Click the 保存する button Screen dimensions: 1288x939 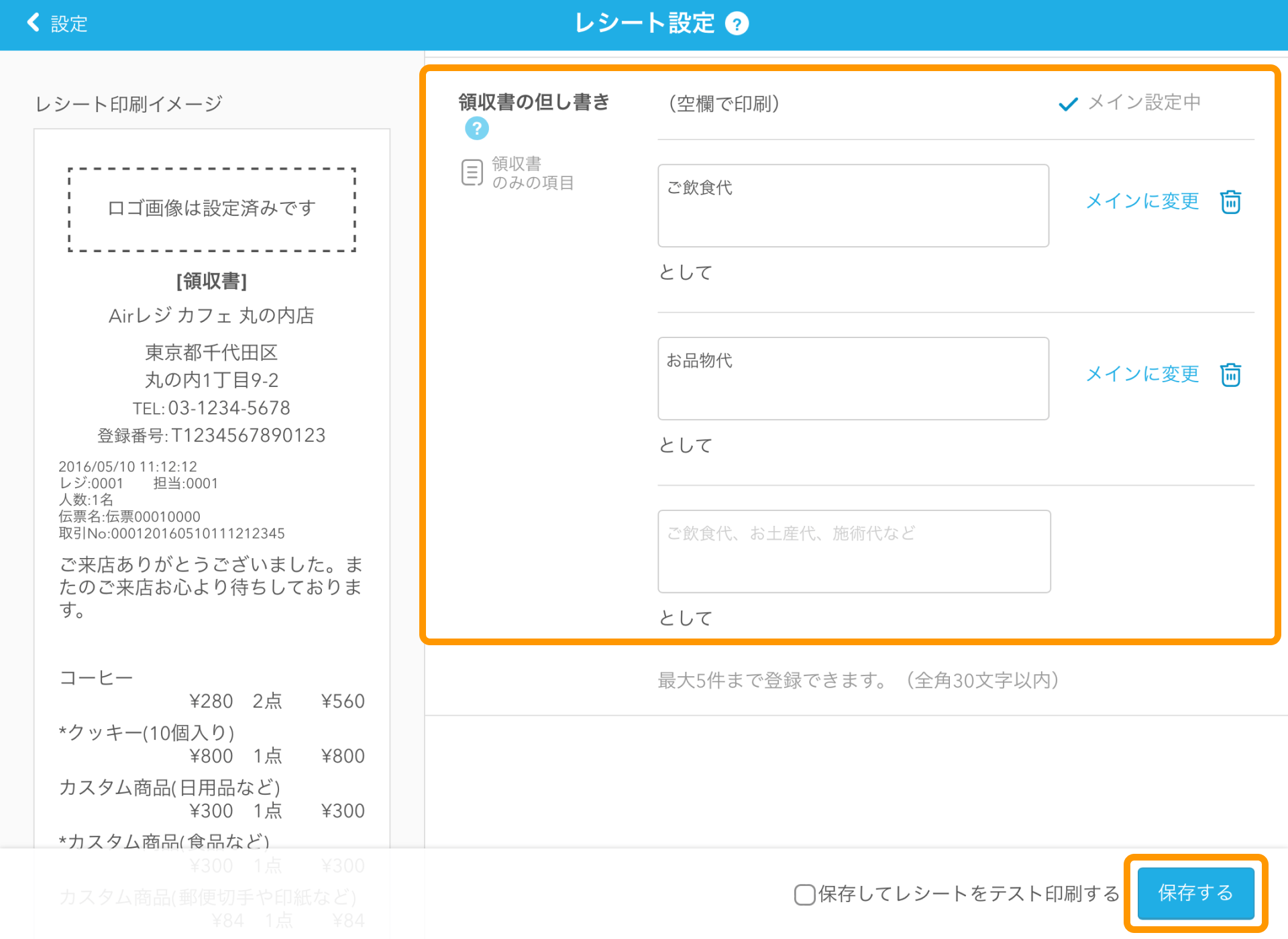click(1195, 893)
